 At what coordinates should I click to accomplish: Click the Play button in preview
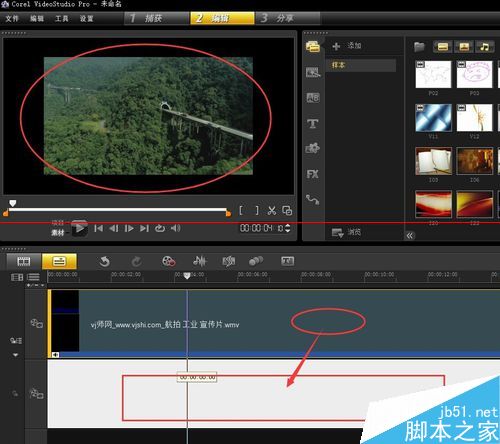coord(80,228)
